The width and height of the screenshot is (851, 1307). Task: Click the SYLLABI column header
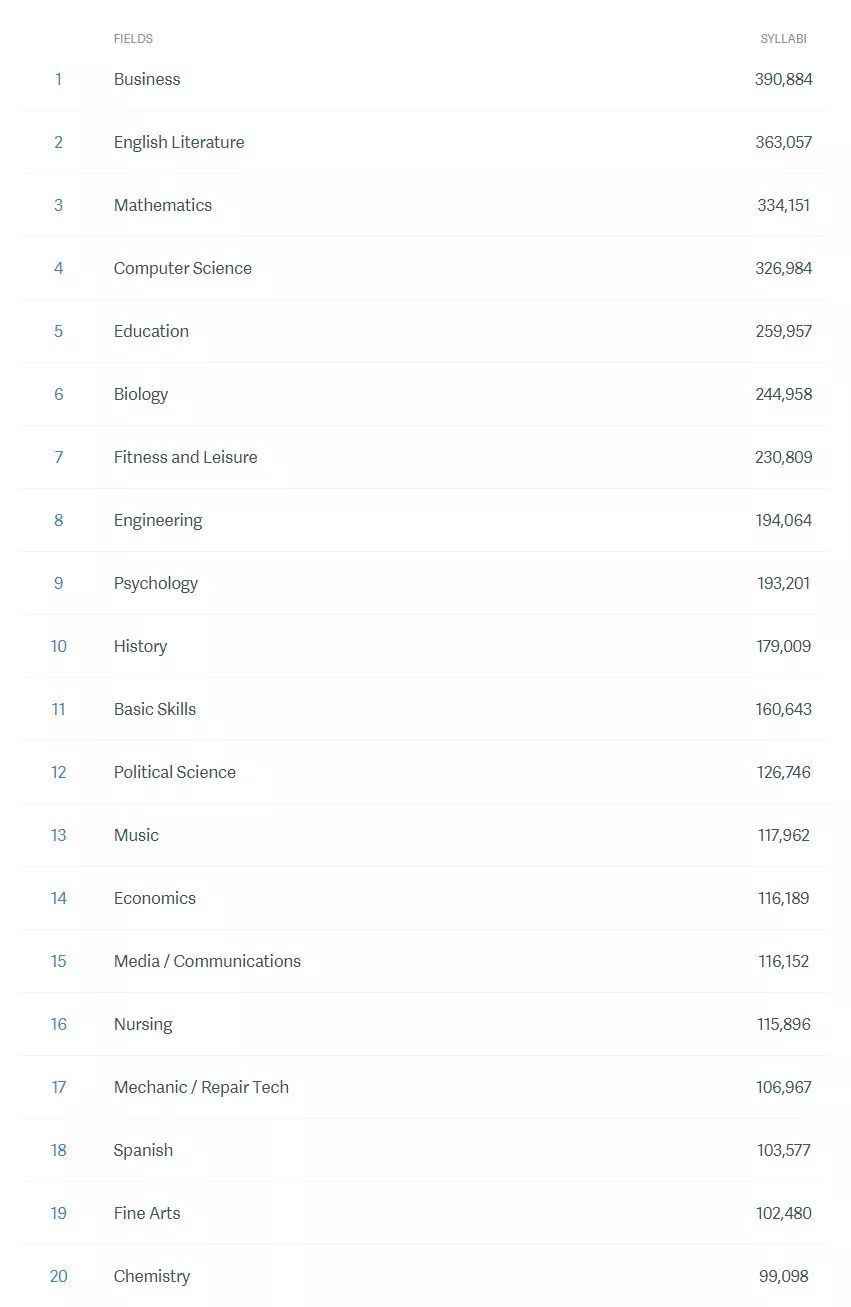pos(784,39)
